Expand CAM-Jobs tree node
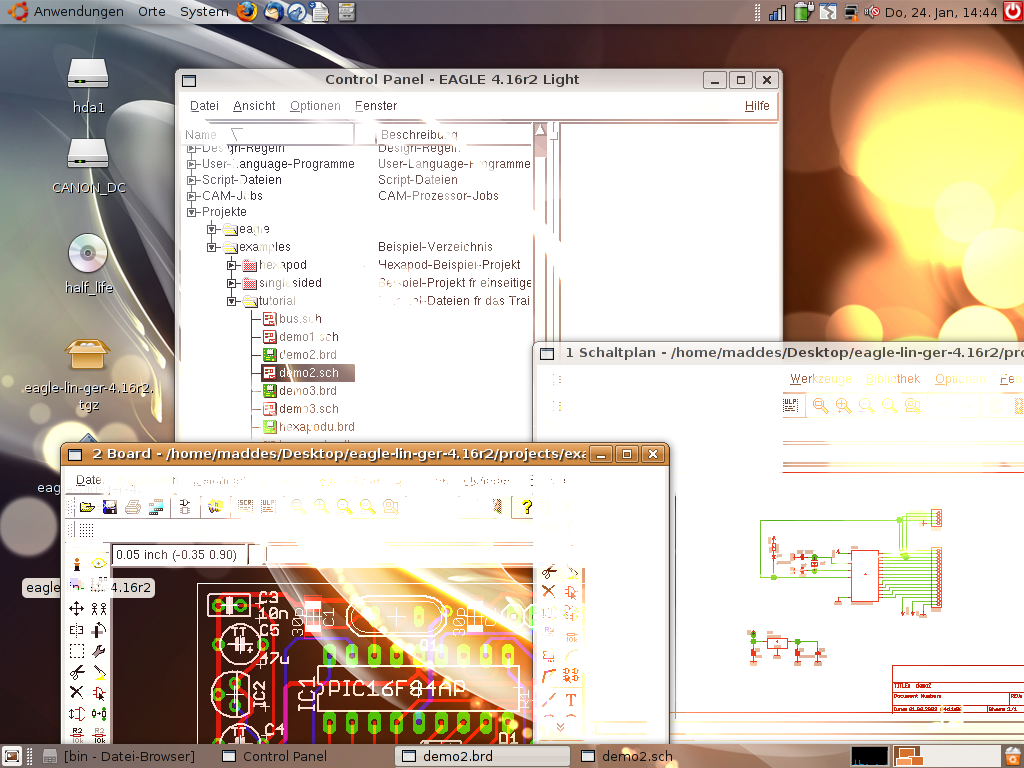1024x768 pixels. [x=192, y=196]
